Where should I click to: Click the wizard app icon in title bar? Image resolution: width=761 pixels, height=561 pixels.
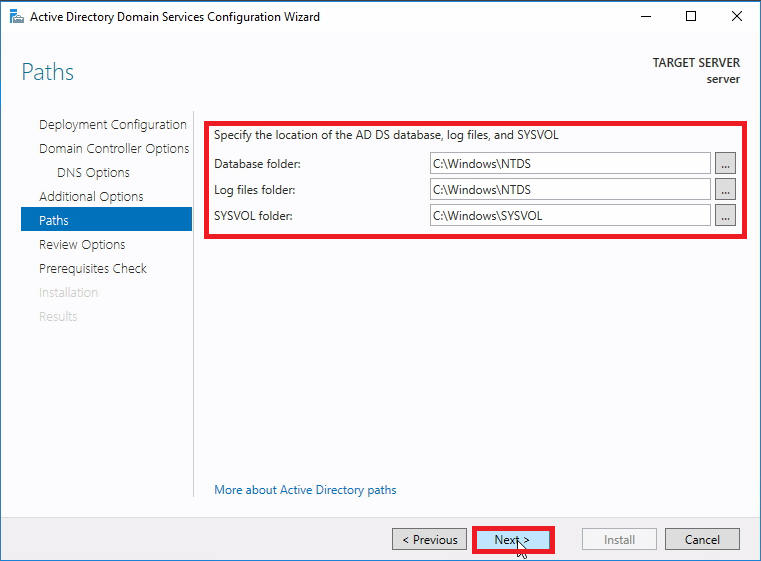(x=15, y=17)
